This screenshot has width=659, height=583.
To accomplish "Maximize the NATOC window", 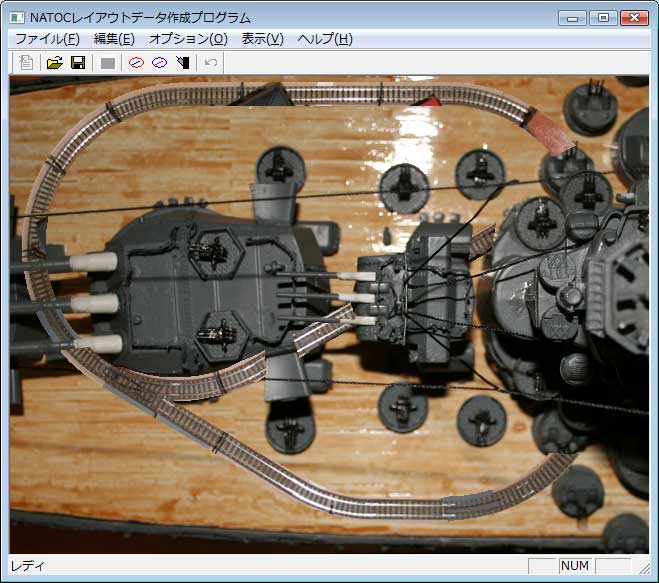I will (603, 18).
